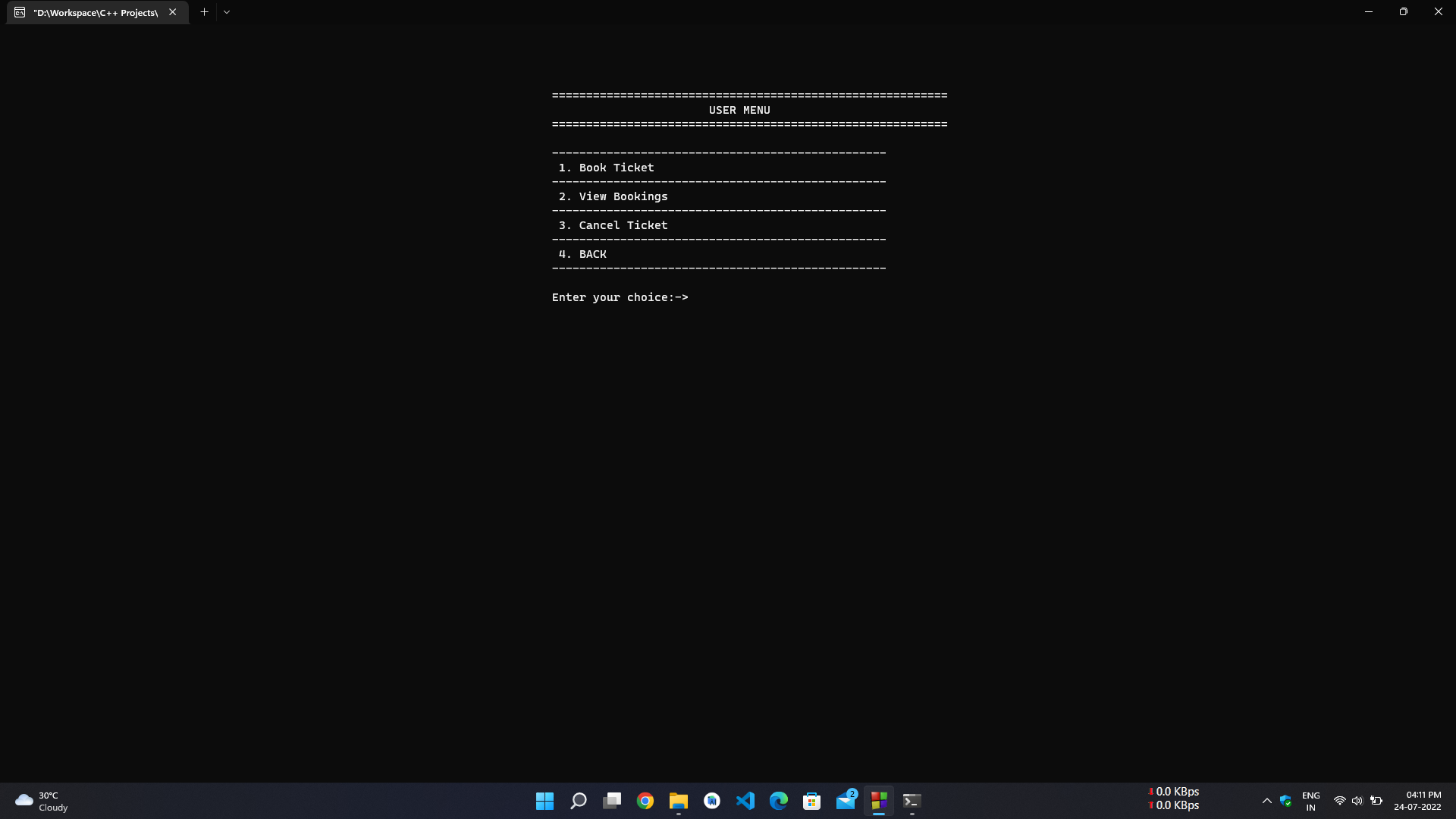
Task: Open Microsoft Store from the taskbar
Action: (812, 801)
